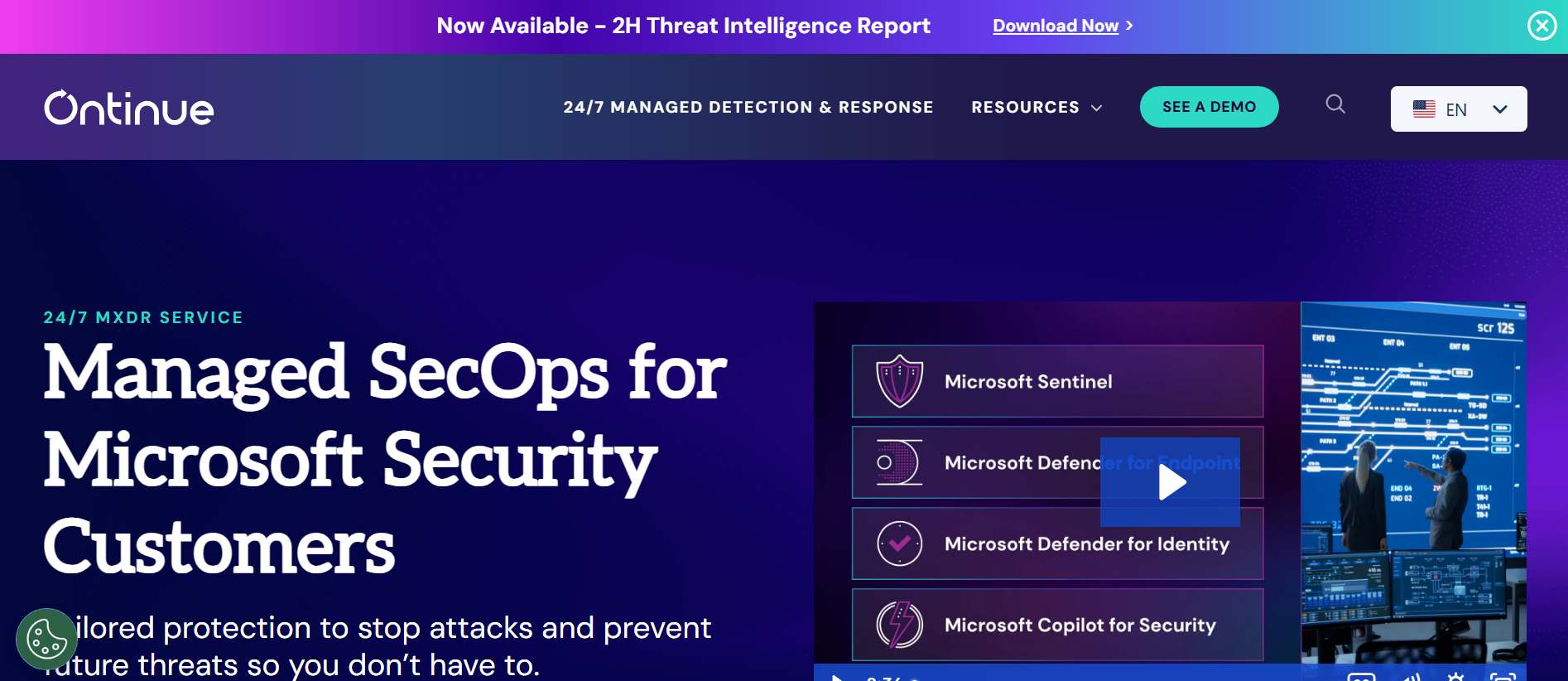Close the Threat Intelligence Report banner
Image resolution: width=1568 pixels, height=681 pixels.
point(1542,27)
